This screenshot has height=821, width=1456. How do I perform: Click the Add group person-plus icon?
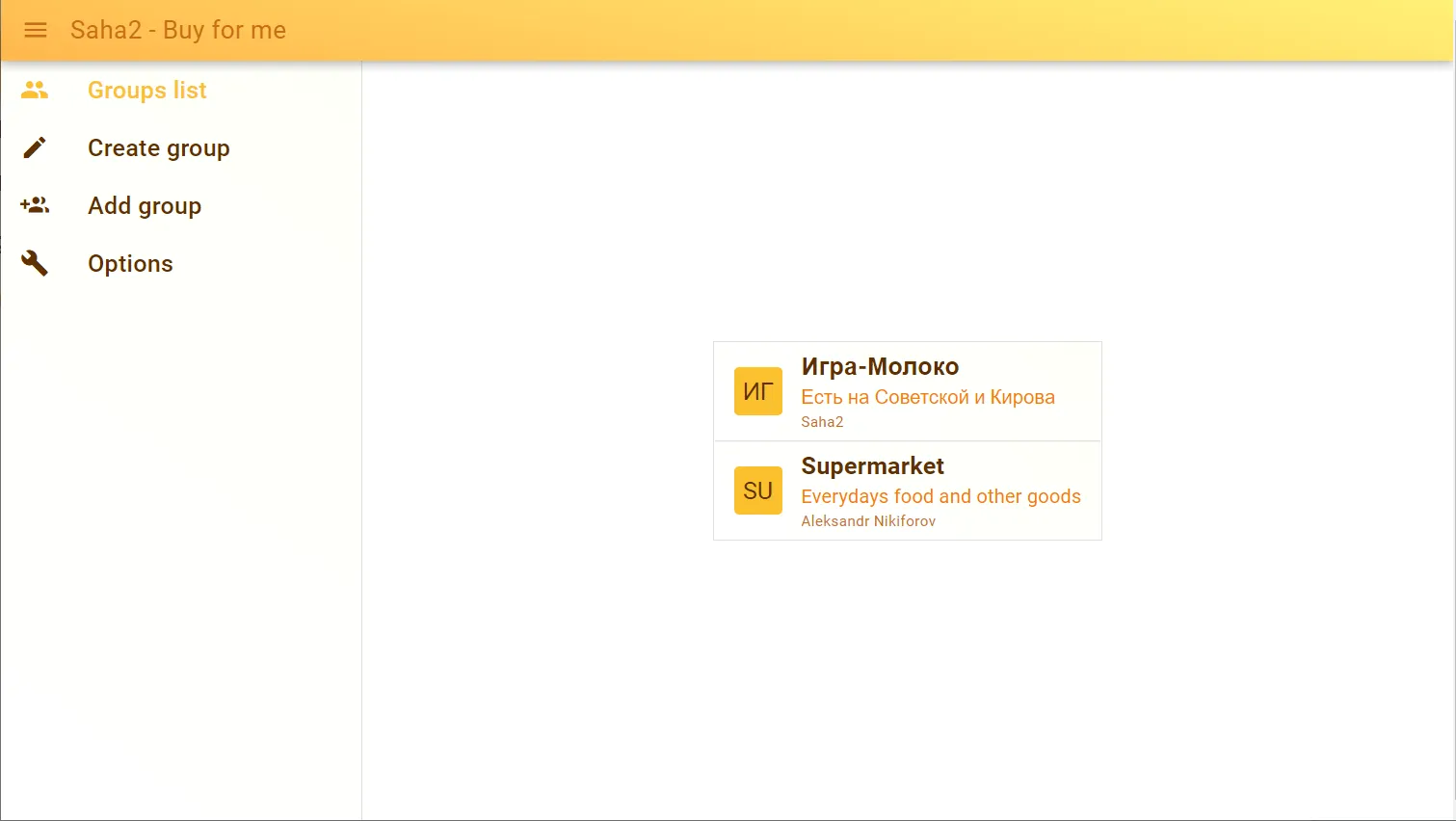click(35, 205)
